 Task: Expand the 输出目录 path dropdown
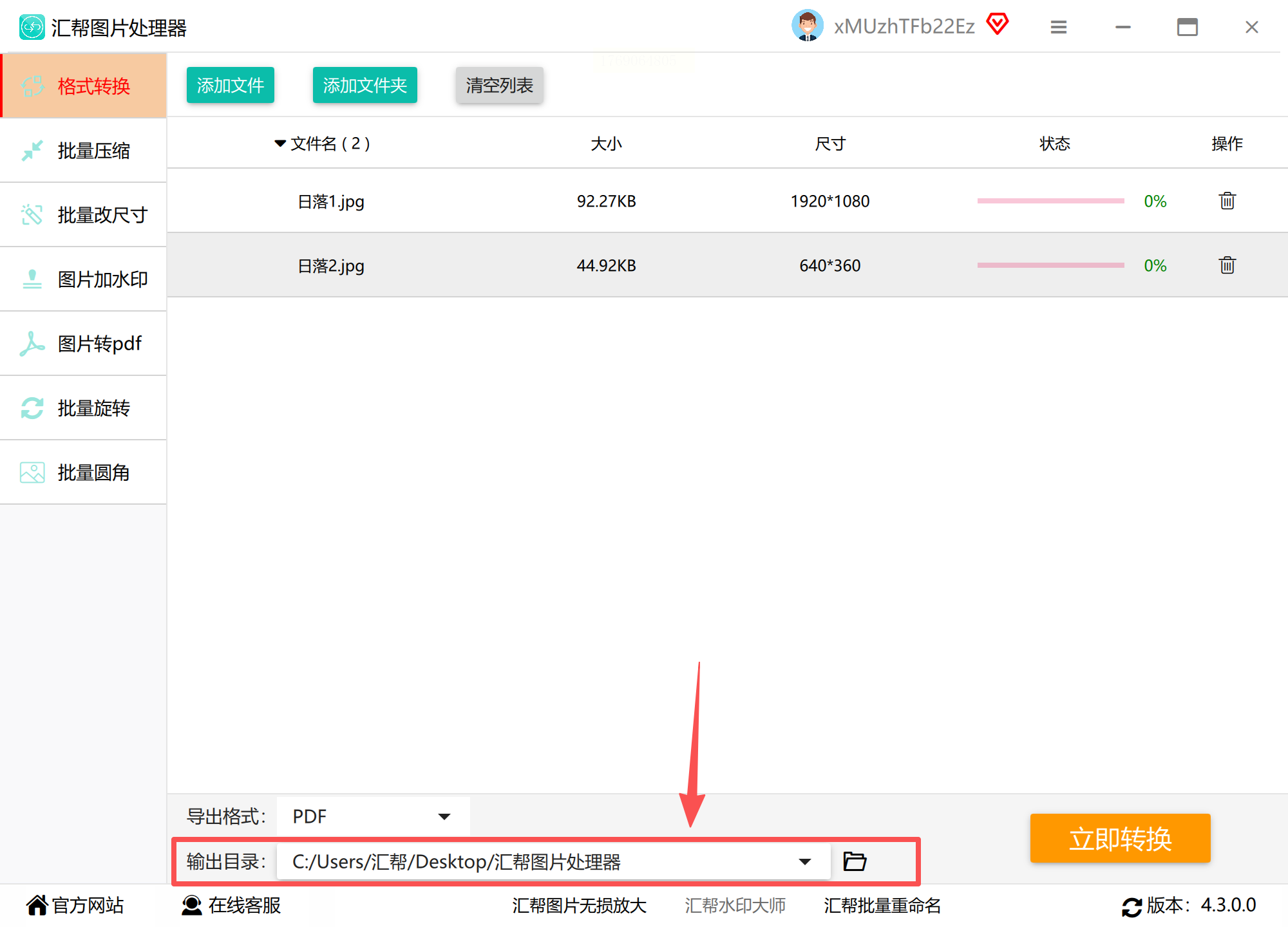tap(804, 861)
